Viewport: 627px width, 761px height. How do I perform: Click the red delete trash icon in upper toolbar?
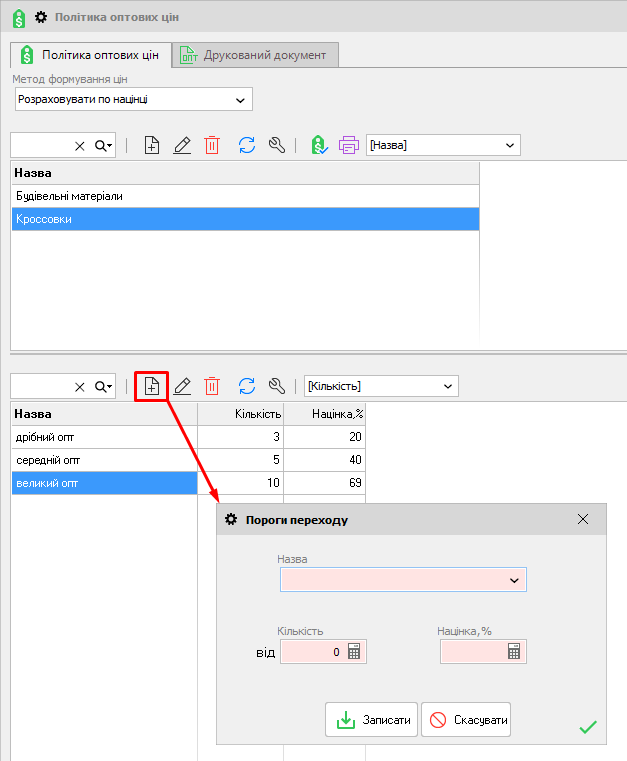pos(212,145)
